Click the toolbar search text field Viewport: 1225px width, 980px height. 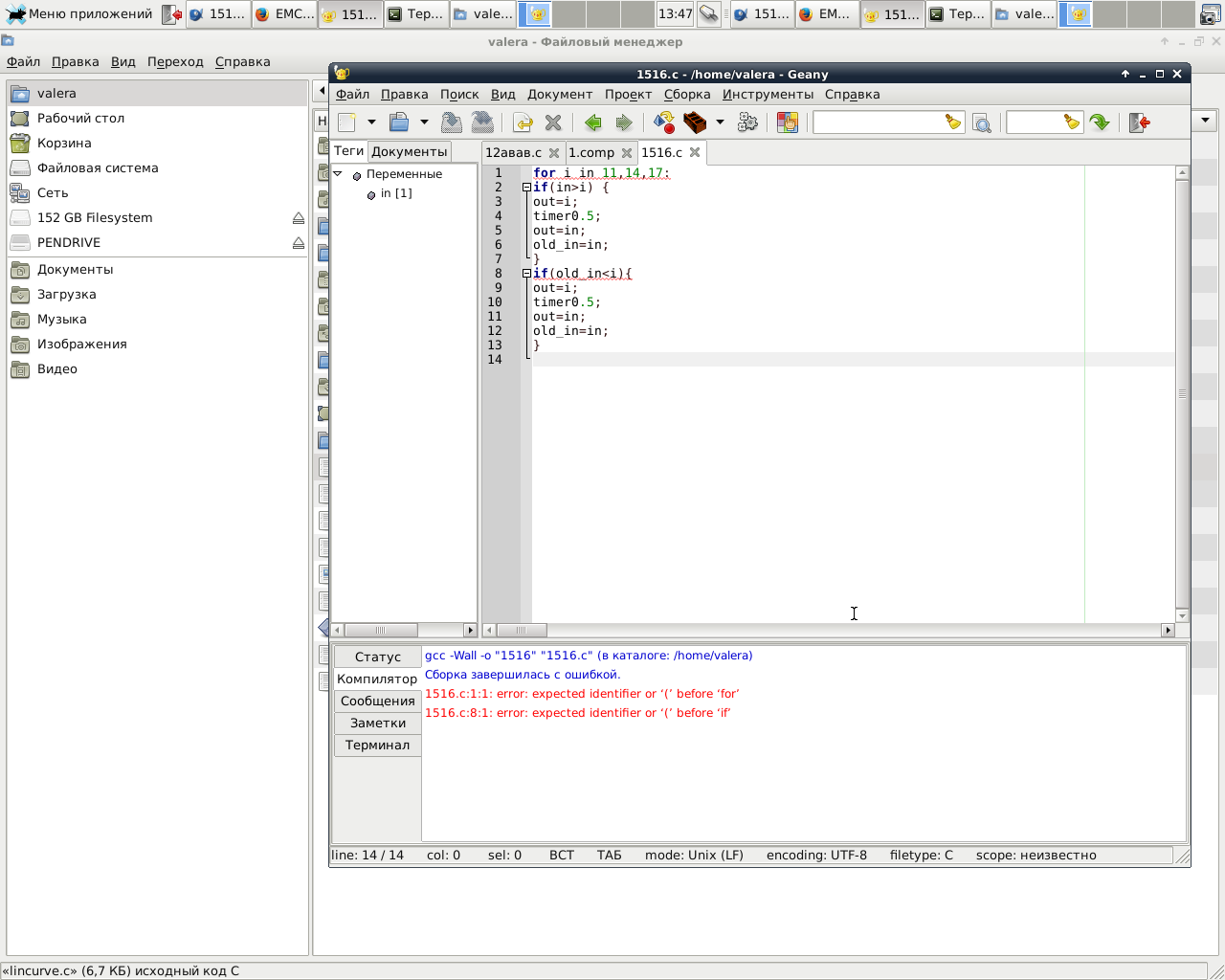click(x=878, y=122)
